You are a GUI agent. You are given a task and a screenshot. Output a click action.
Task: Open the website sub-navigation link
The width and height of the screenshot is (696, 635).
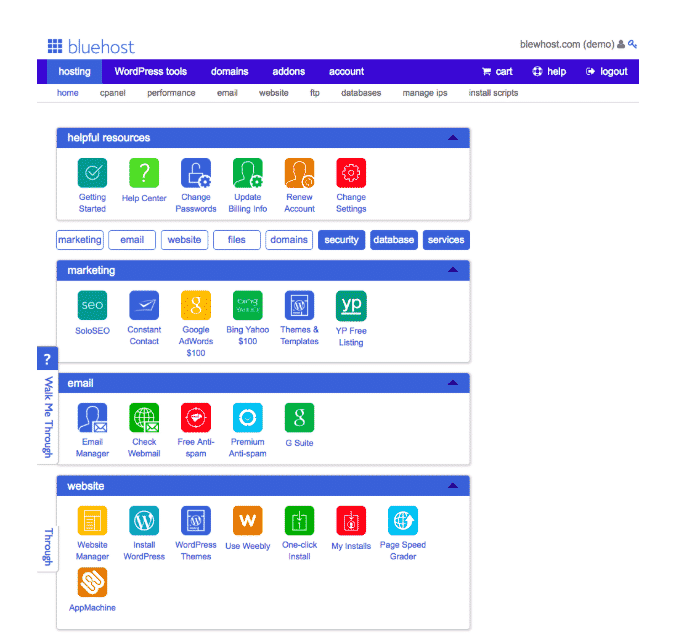pyautogui.click(x=274, y=93)
